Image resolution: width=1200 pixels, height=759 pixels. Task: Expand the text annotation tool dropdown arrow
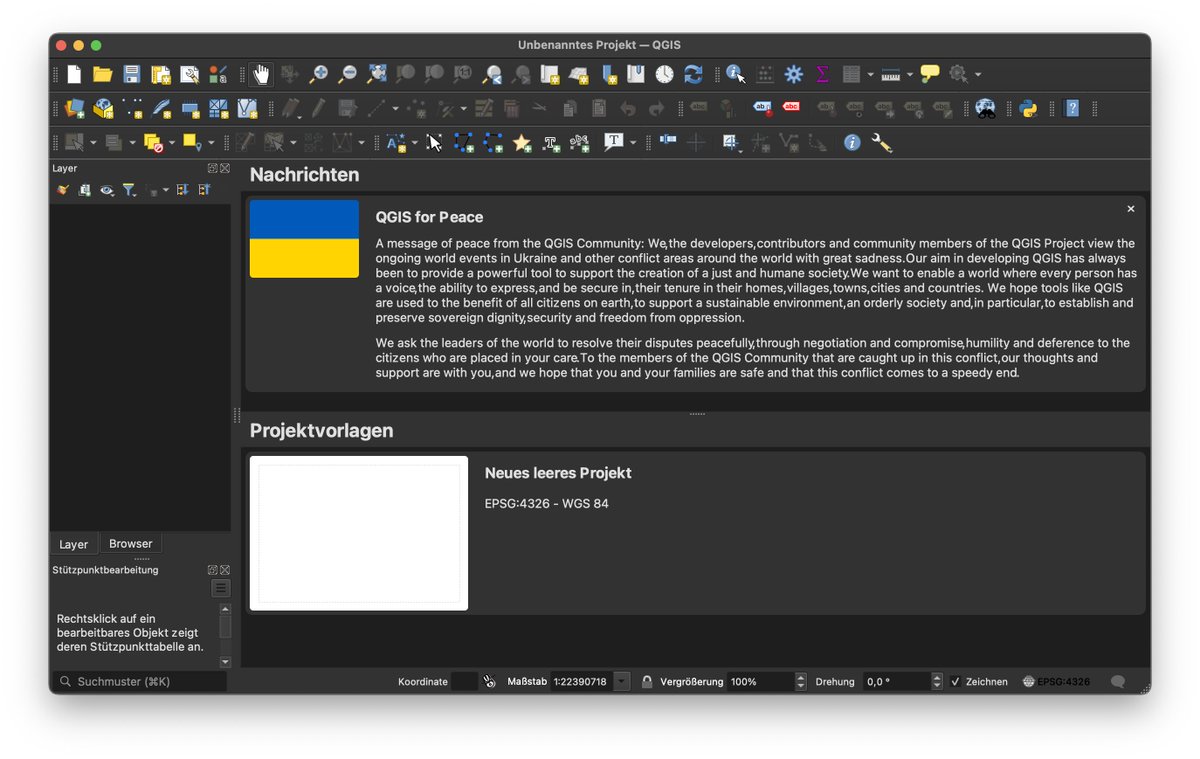633,143
